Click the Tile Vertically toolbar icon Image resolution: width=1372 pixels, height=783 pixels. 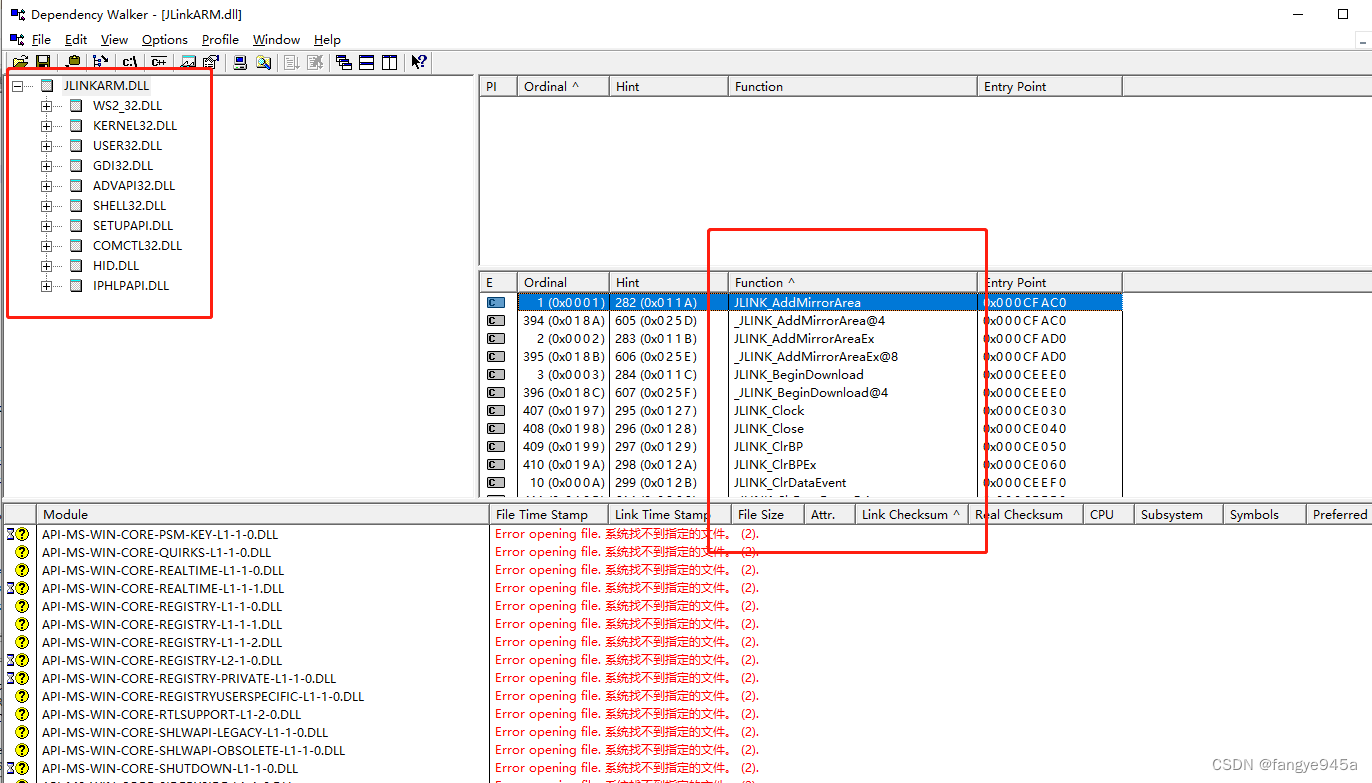(390, 62)
